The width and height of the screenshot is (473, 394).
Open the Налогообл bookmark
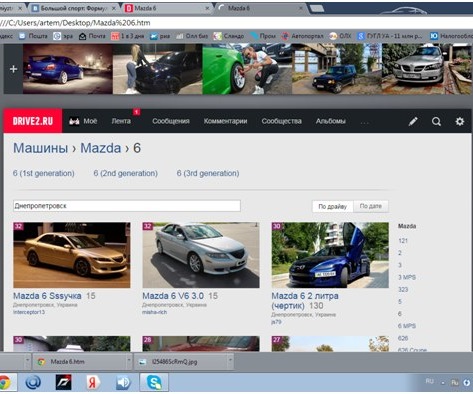coord(451,36)
